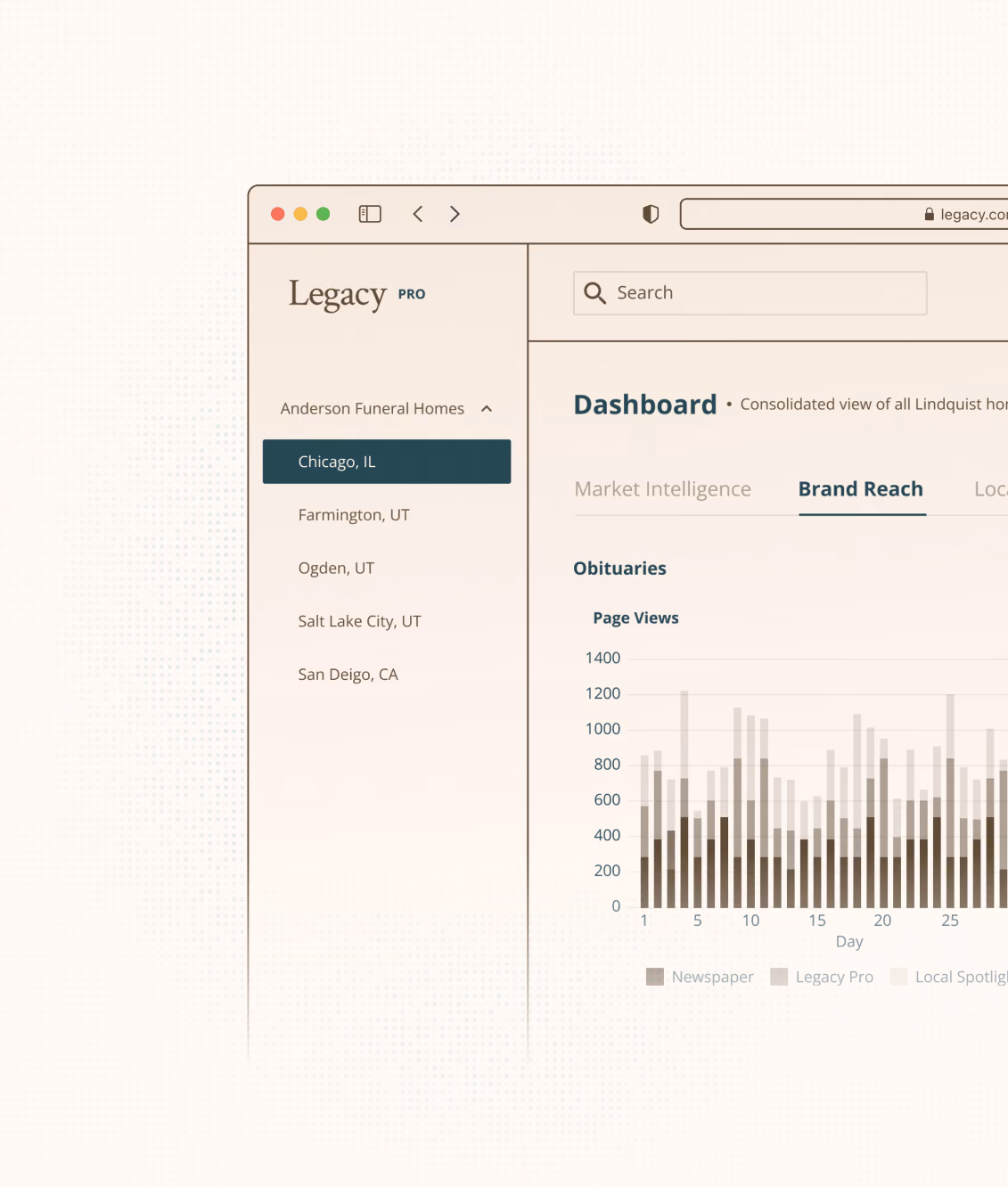The width and height of the screenshot is (1008, 1187).
Task: Click the red close window button
Action: click(278, 214)
